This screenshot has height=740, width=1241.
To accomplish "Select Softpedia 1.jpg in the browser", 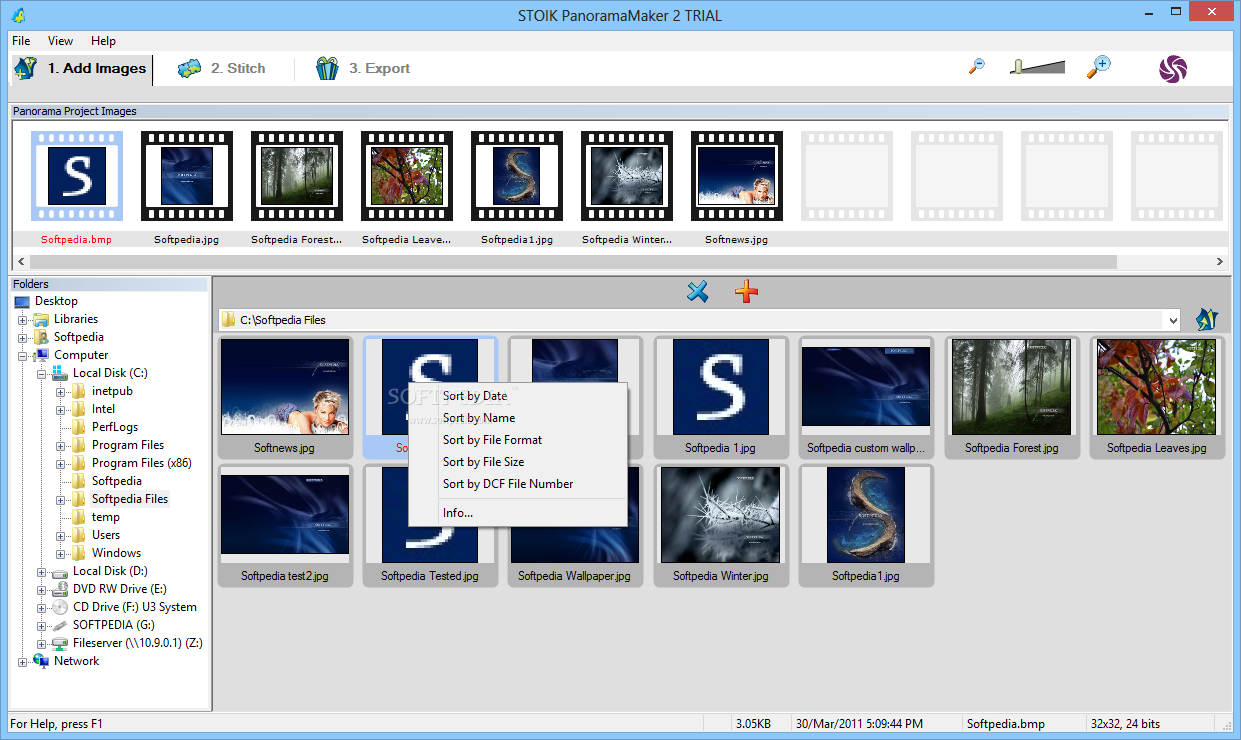I will [x=720, y=397].
